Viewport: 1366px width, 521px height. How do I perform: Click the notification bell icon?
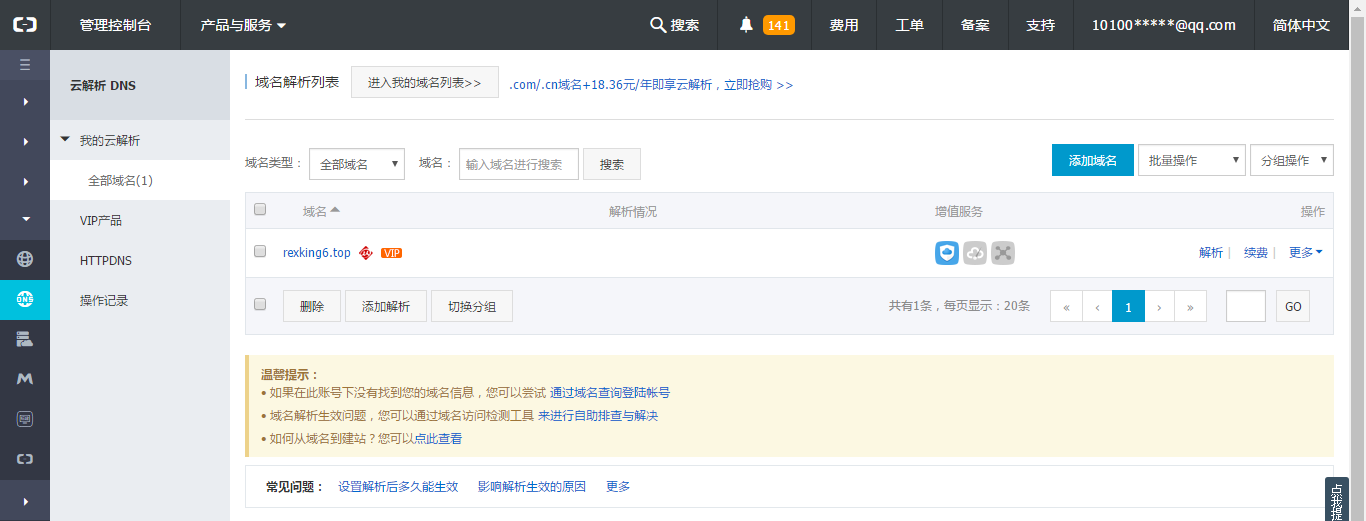click(746, 25)
